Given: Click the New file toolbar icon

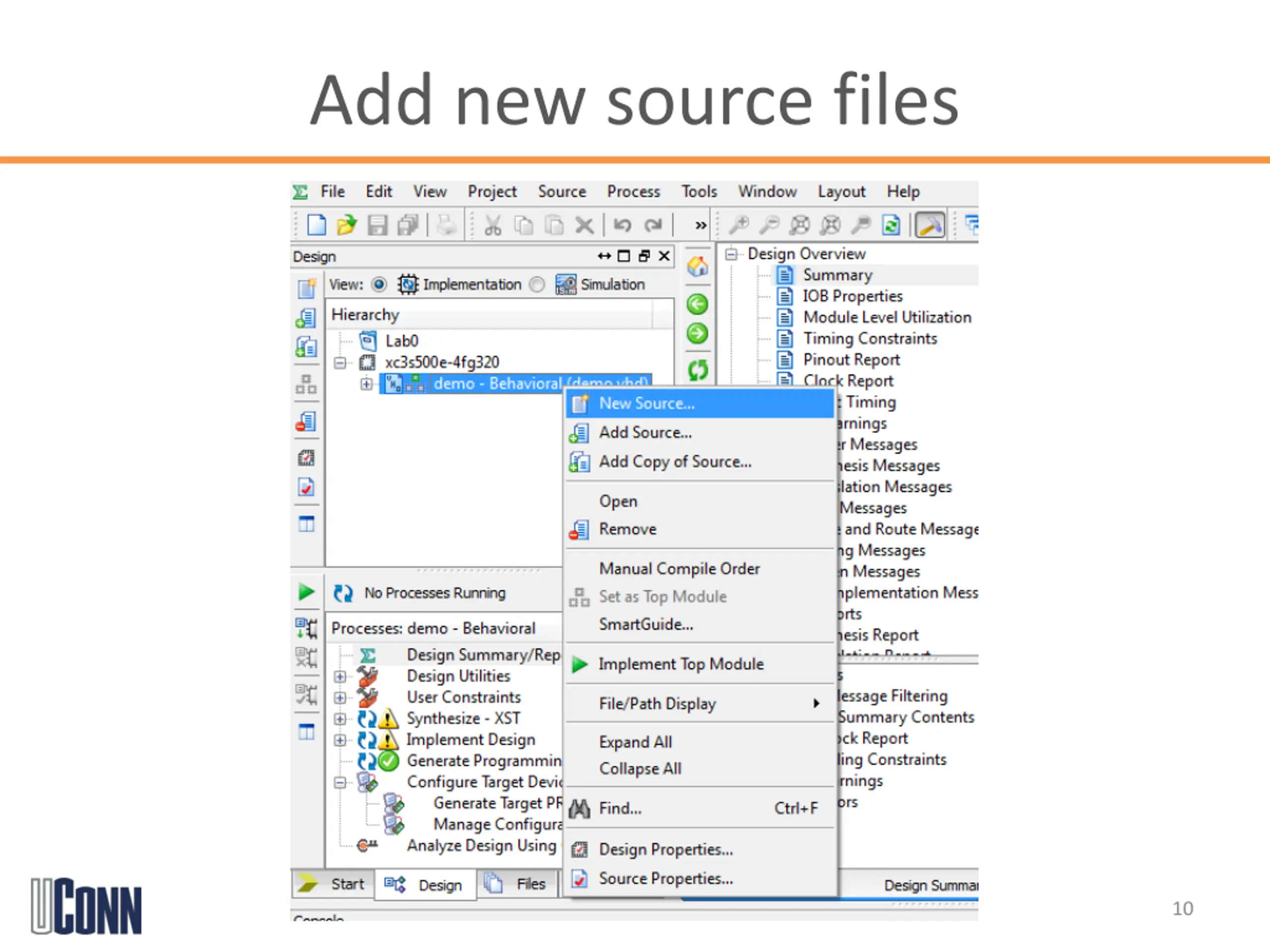Looking at the screenshot, I should point(317,225).
